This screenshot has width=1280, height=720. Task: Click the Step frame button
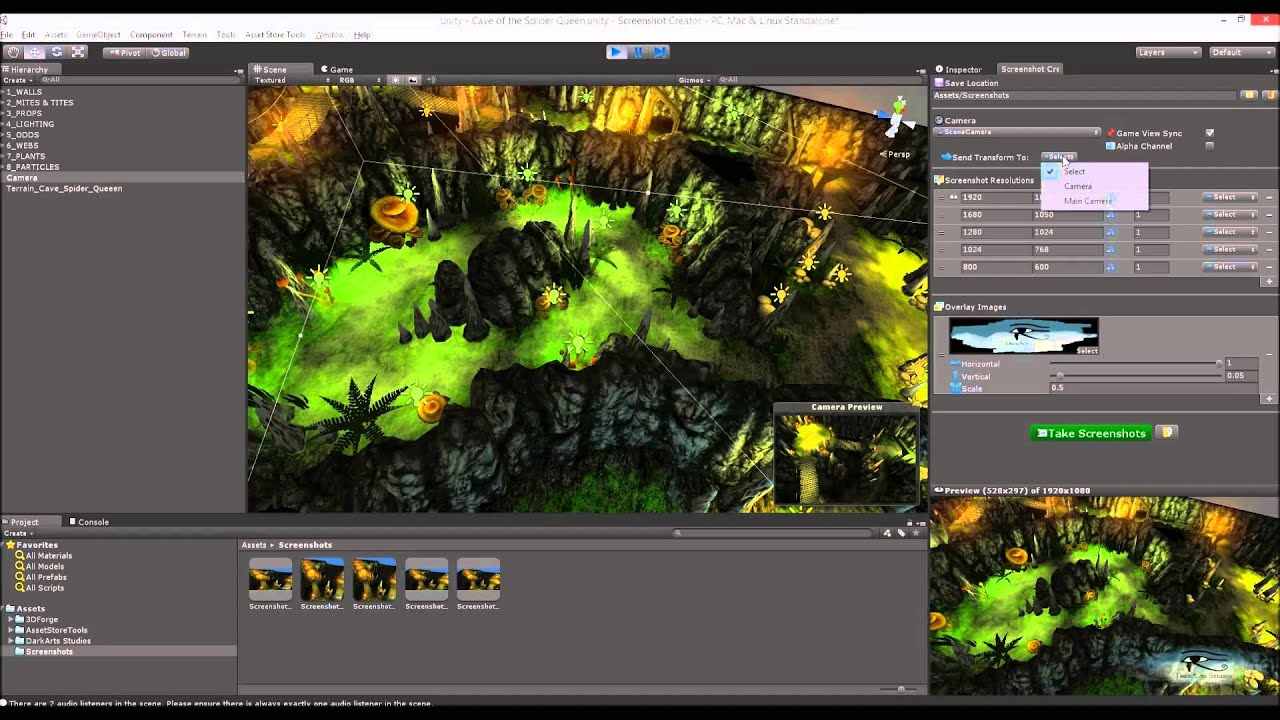click(x=659, y=52)
